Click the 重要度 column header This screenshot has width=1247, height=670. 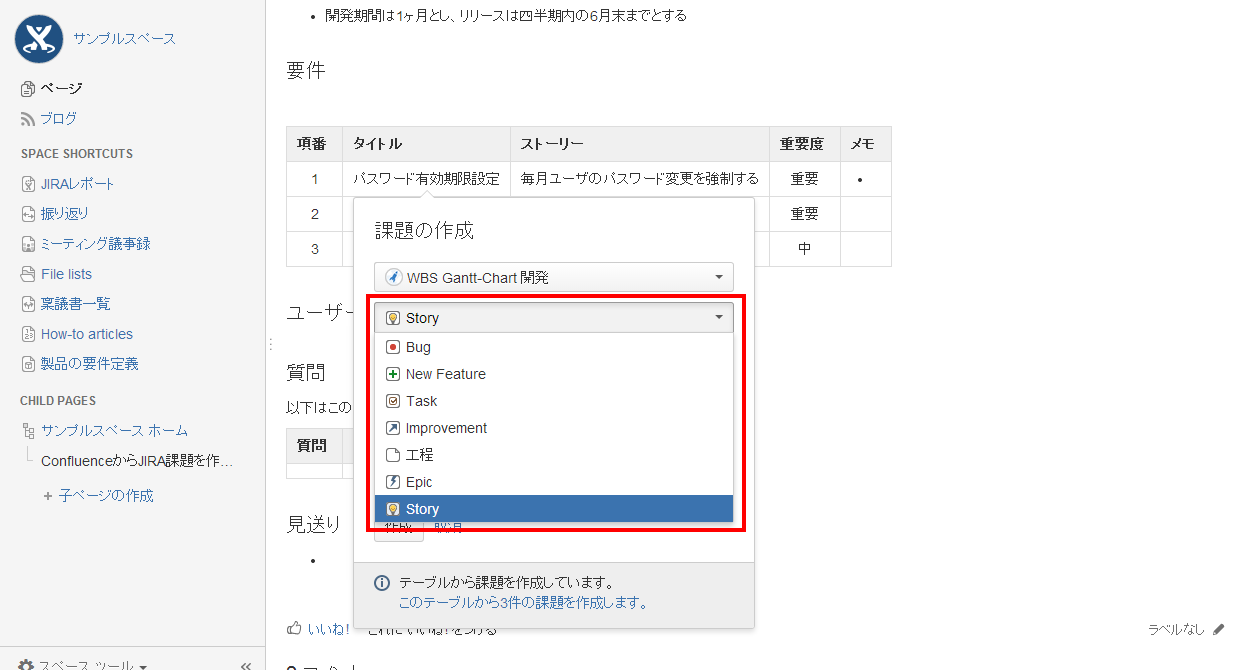click(x=805, y=144)
